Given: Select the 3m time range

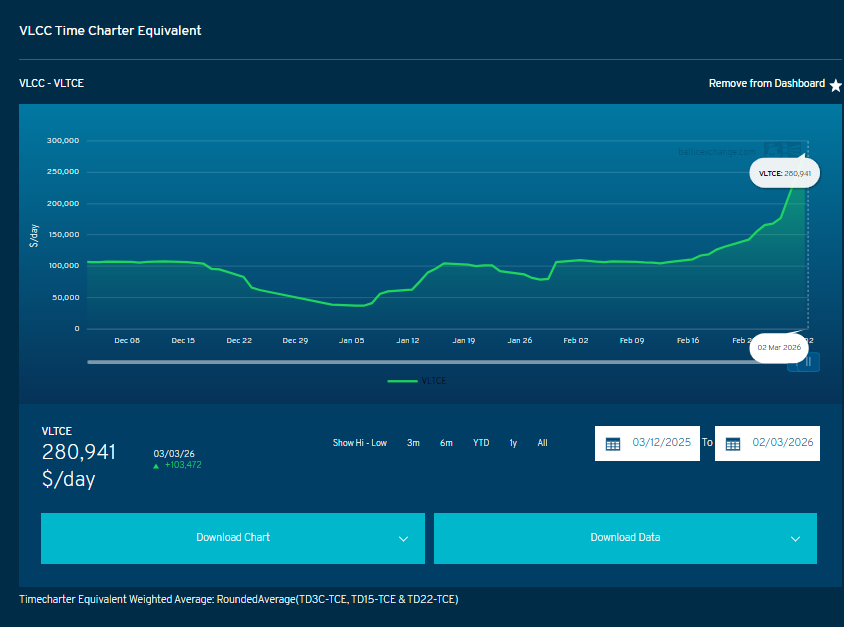Looking at the screenshot, I should coord(413,443).
